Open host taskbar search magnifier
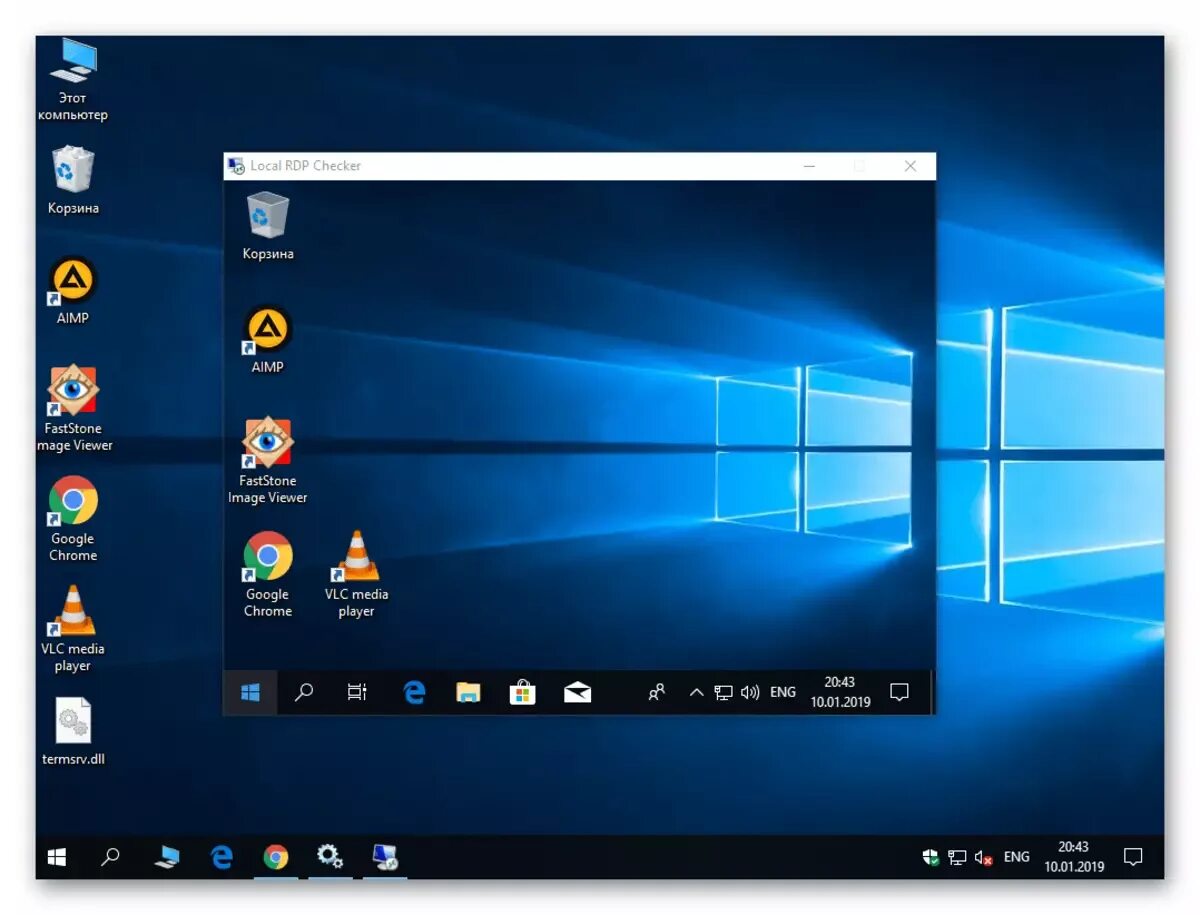The image size is (1200, 915). 111,857
